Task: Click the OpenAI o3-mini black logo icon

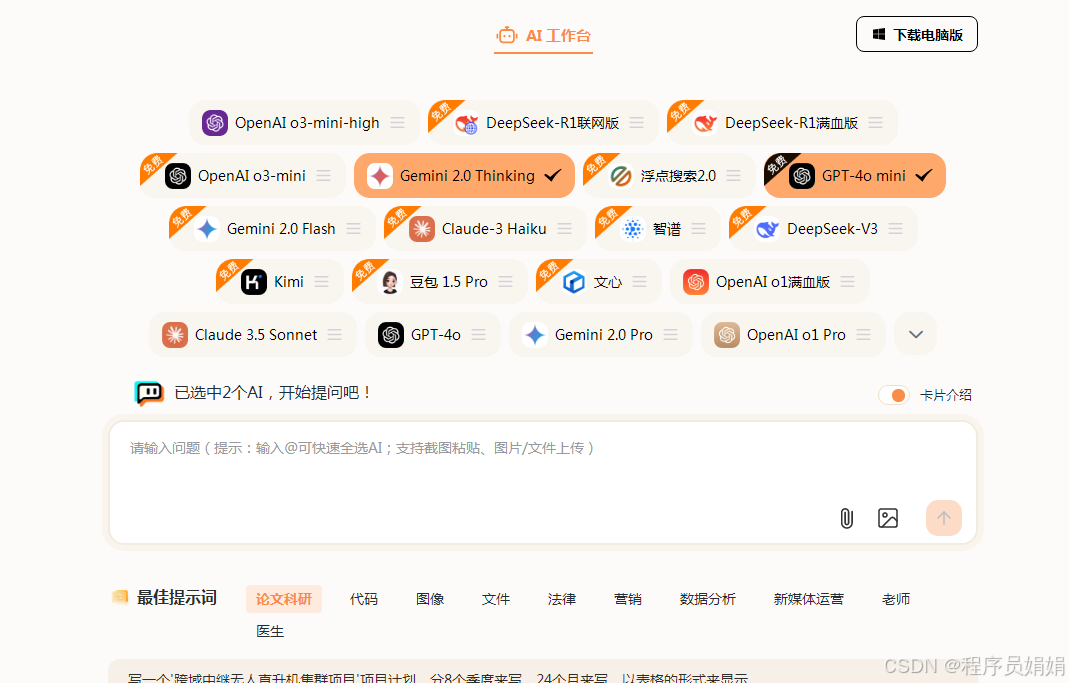Action: (x=178, y=176)
